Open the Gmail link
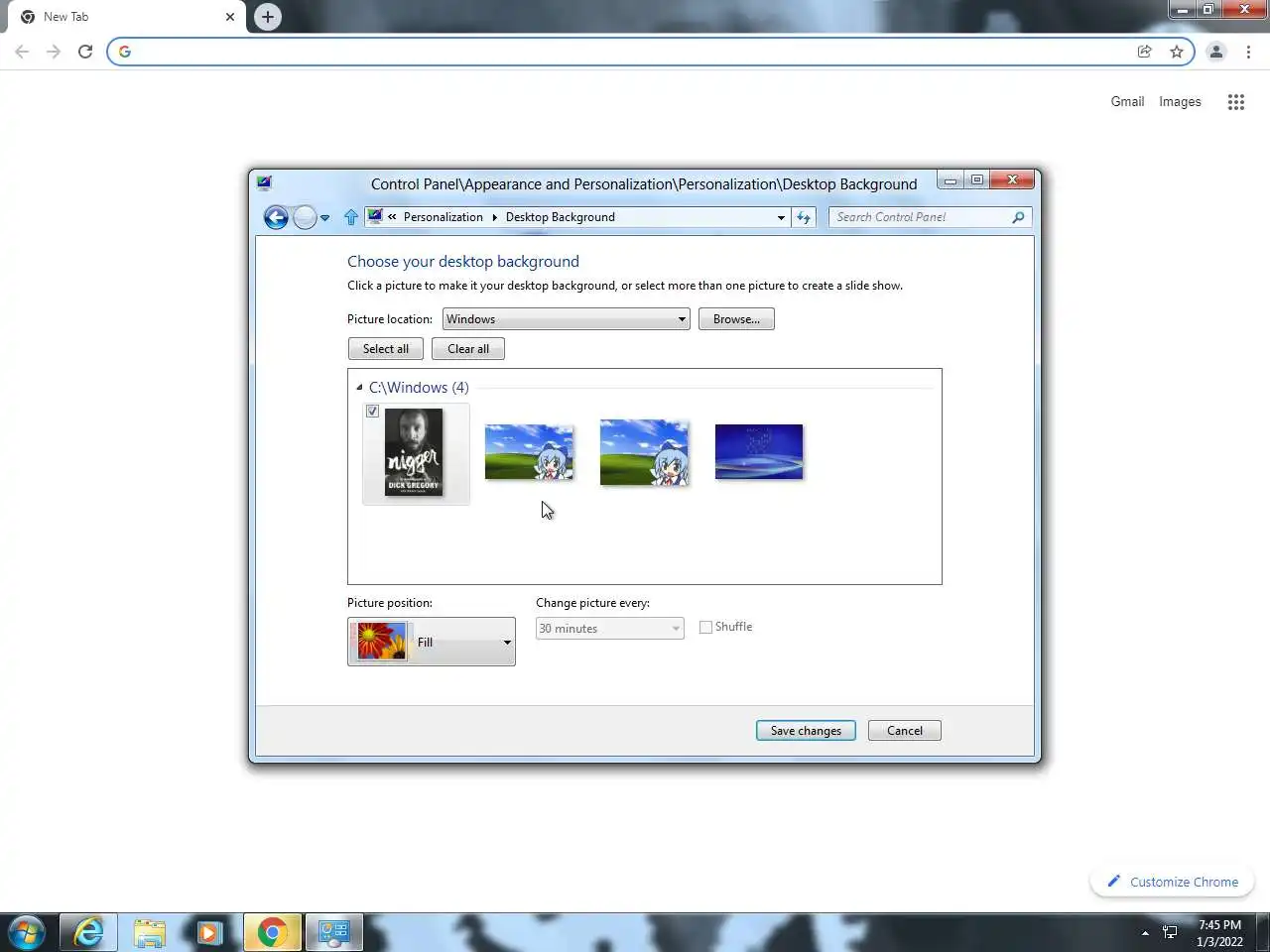This screenshot has height=952, width=1270. (1127, 101)
